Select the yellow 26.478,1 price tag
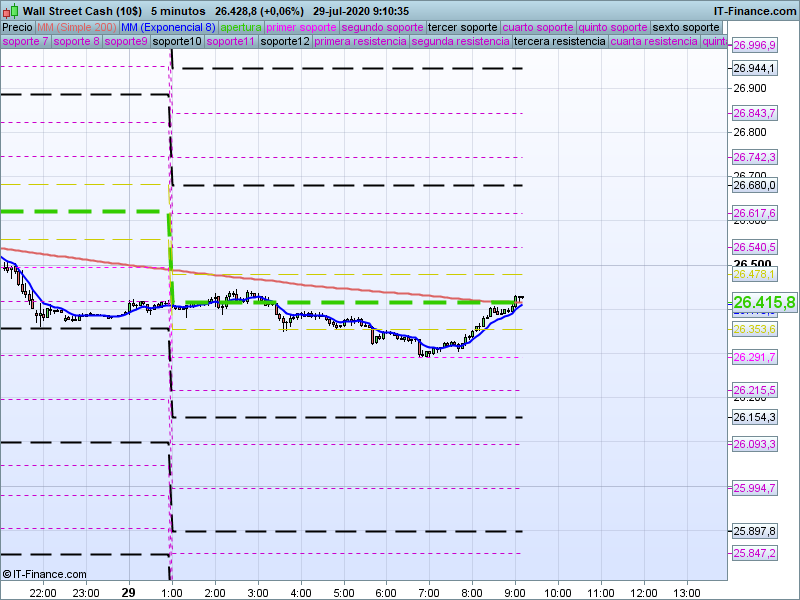Screen dimensions: 800x600 (x=754, y=274)
